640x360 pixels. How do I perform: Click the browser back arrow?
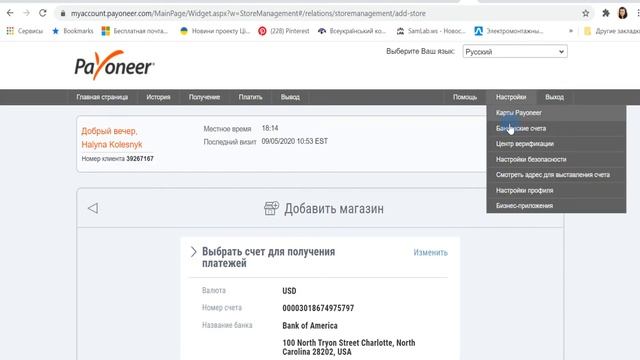10,13
